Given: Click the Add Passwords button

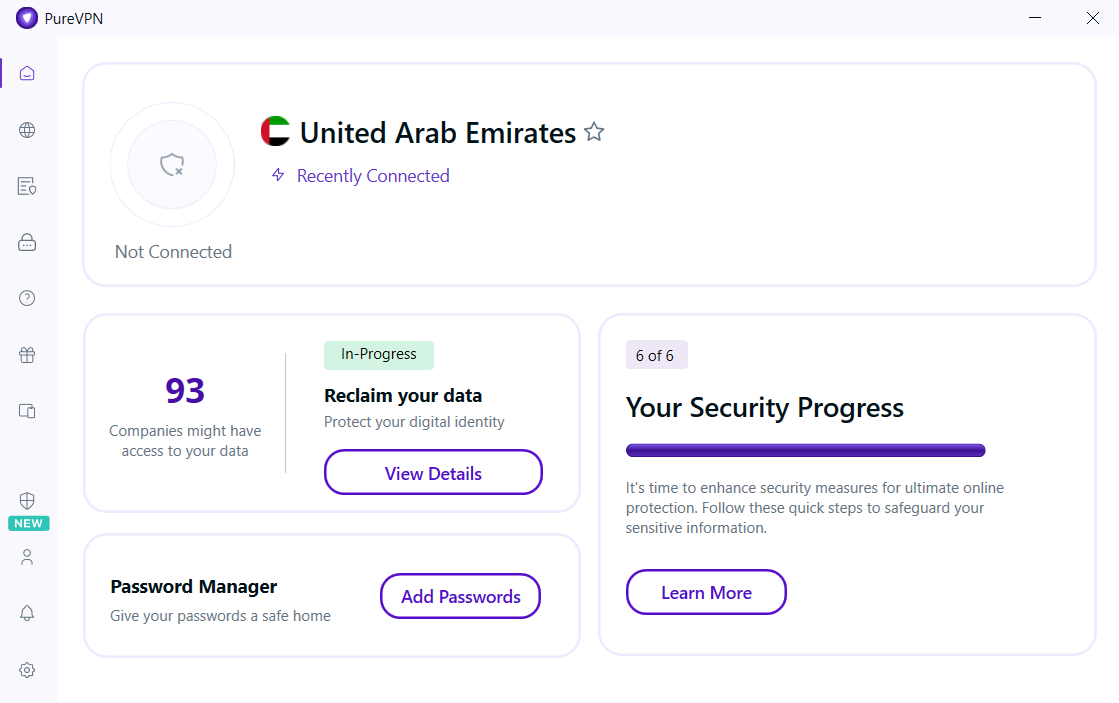Looking at the screenshot, I should point(460,596).
